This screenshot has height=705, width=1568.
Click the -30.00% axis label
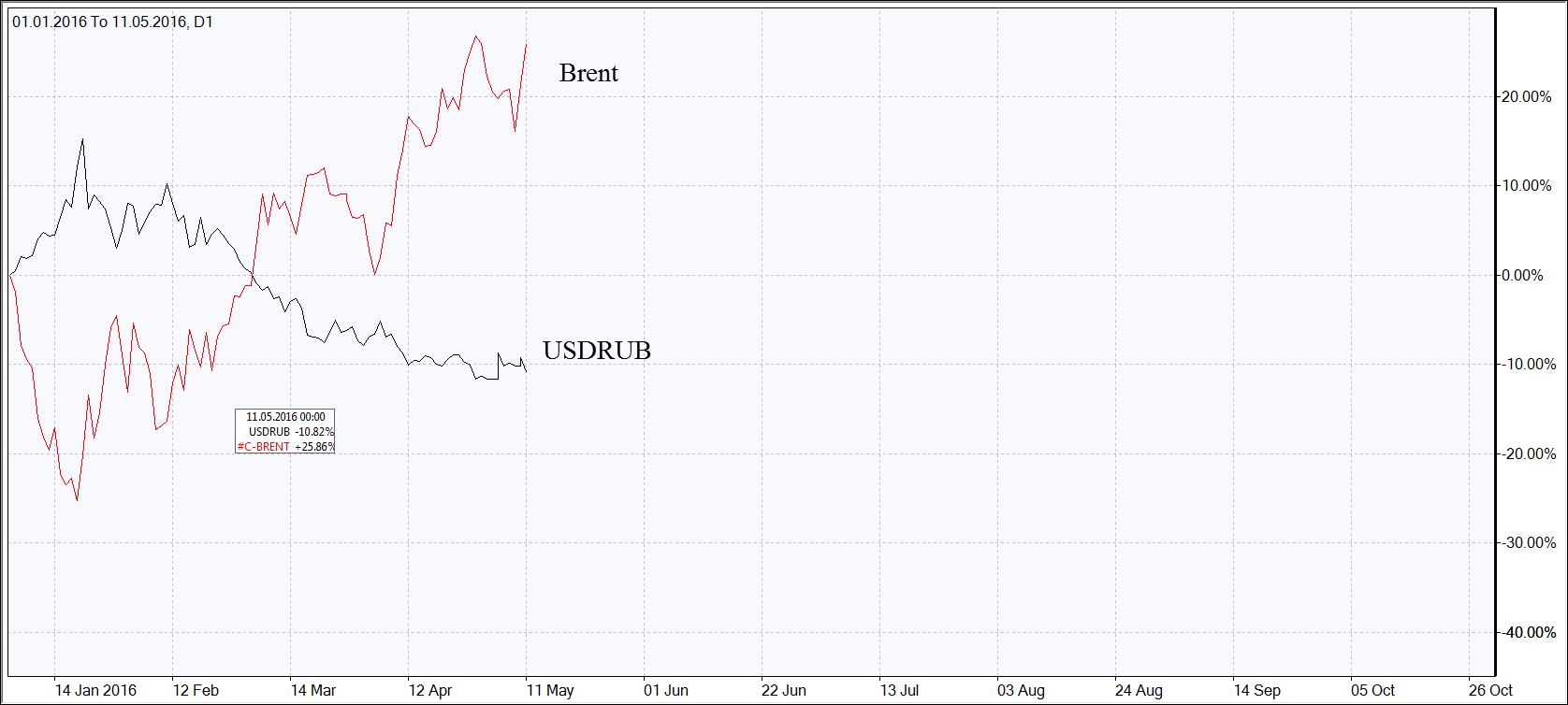(x=1531, y=543)
